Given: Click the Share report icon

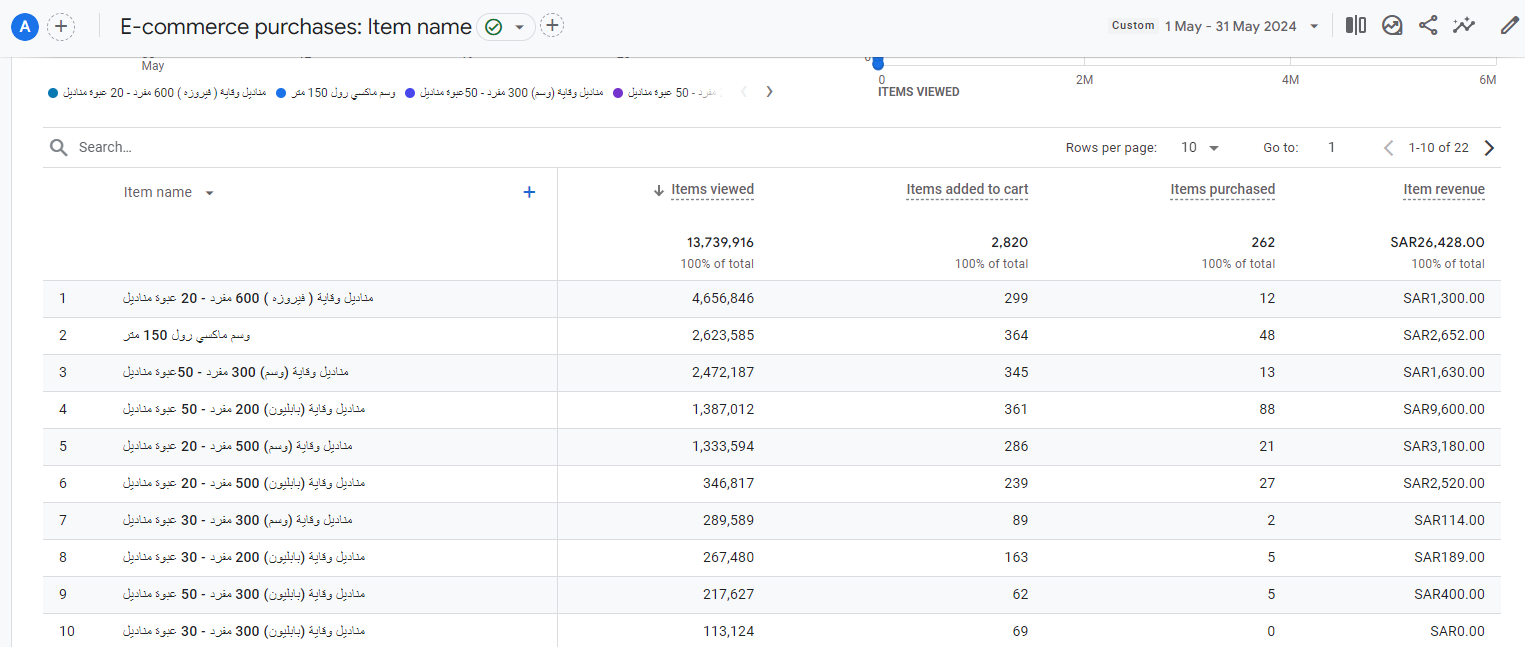Looking at the screenshot, I should tap(1428, 26).
